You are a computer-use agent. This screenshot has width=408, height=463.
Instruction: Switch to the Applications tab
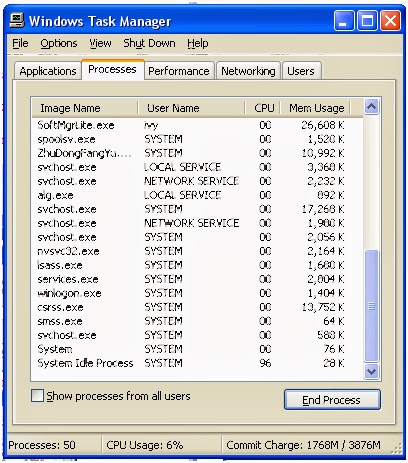tap(48, 71)
